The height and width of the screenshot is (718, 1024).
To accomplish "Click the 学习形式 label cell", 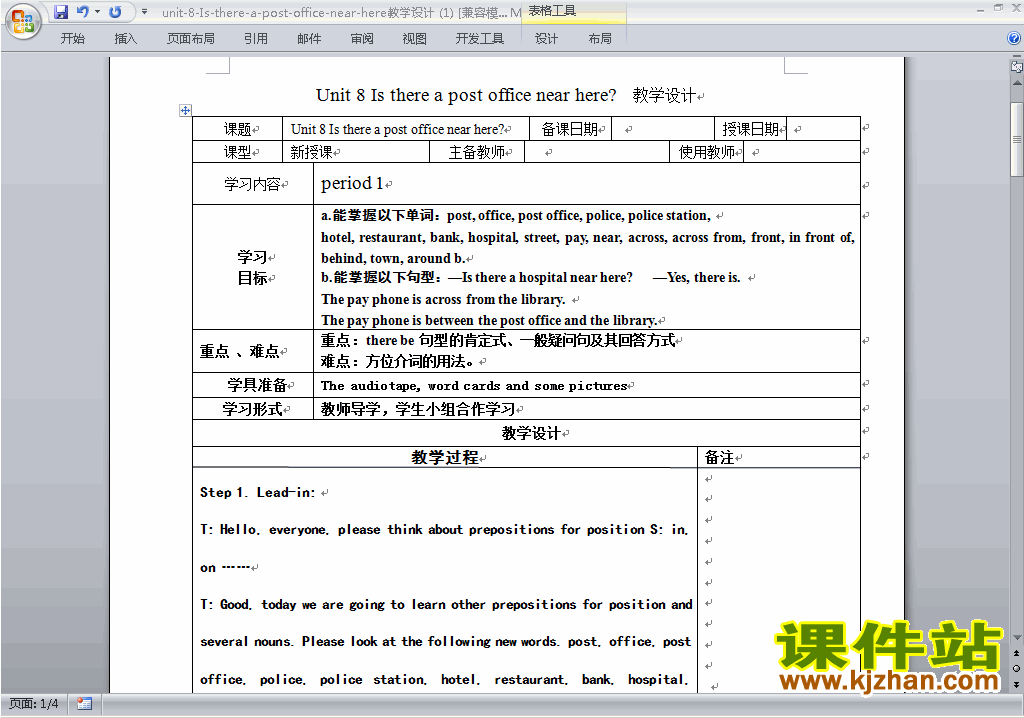I will click(x=253, y=409).
